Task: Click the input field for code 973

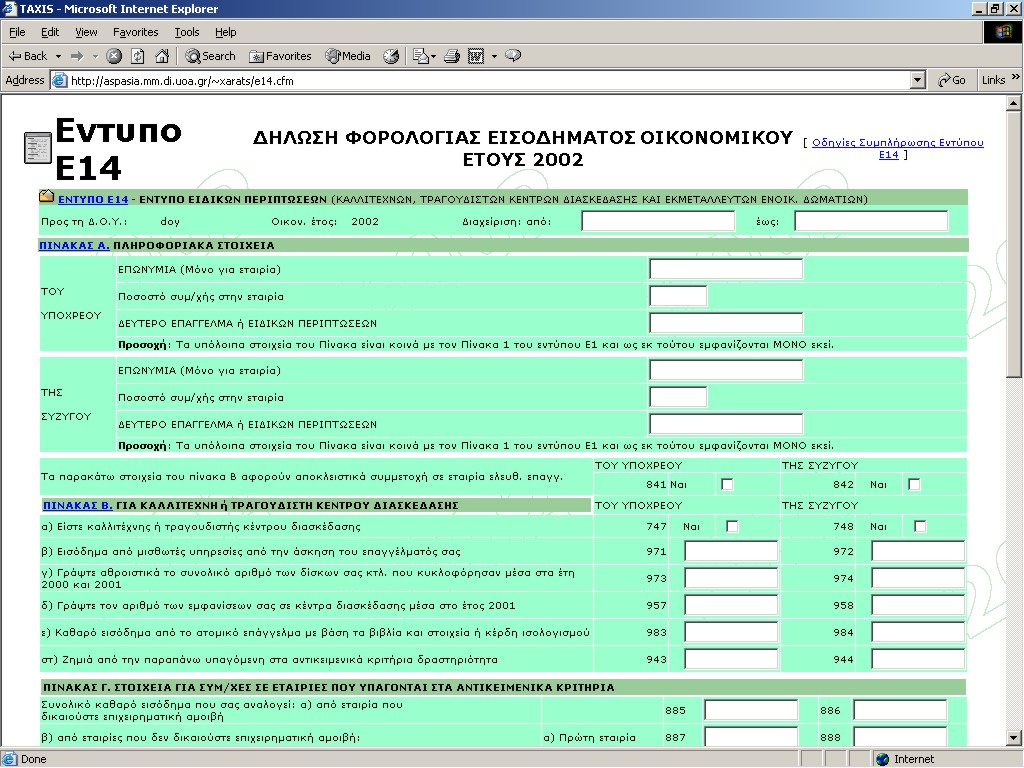Action: point(731,578)
